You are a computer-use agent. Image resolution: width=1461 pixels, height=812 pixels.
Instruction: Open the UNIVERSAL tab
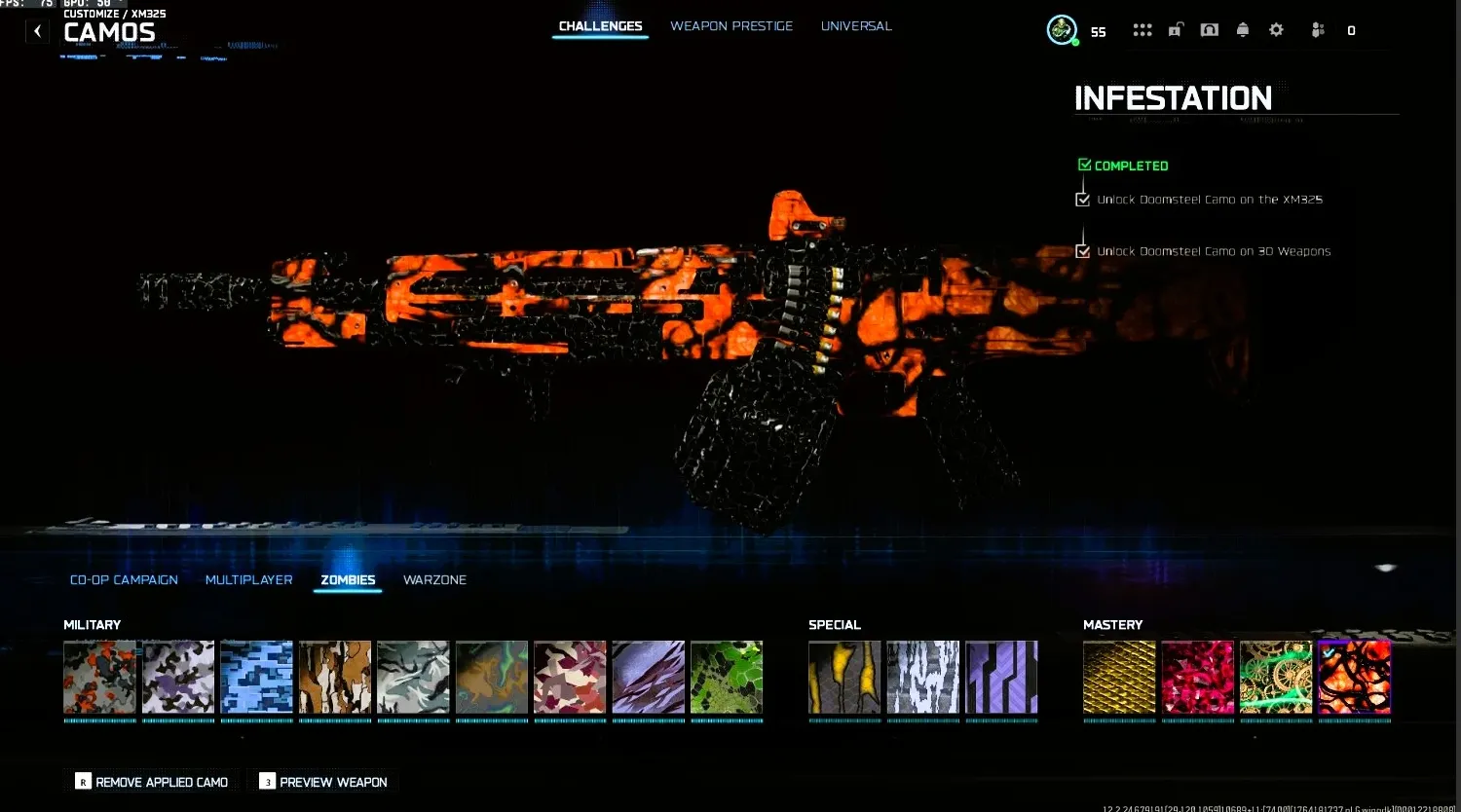pyautogui.click(x=856, y=25)
